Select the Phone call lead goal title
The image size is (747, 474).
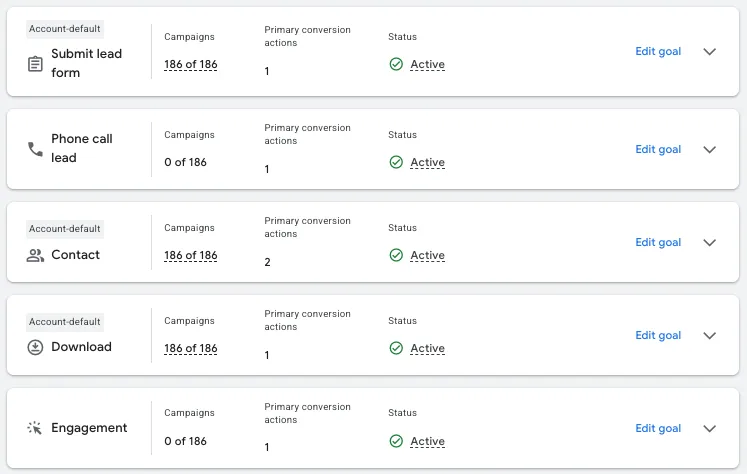point(81,148)
